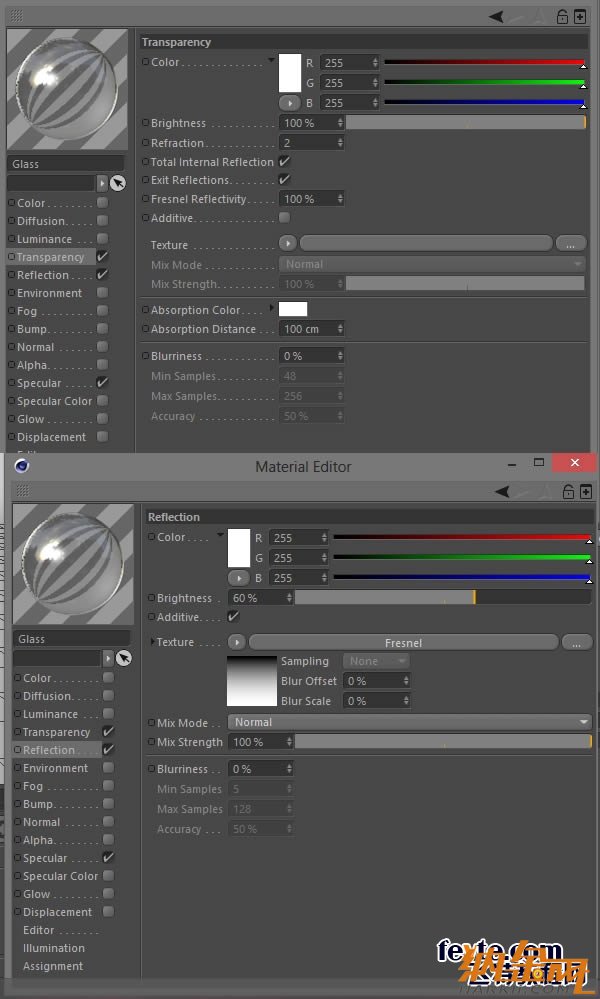Open the Mix Mode dropdown in Reflection panel
The image size is (600, 999).
[x=409, y=722]
